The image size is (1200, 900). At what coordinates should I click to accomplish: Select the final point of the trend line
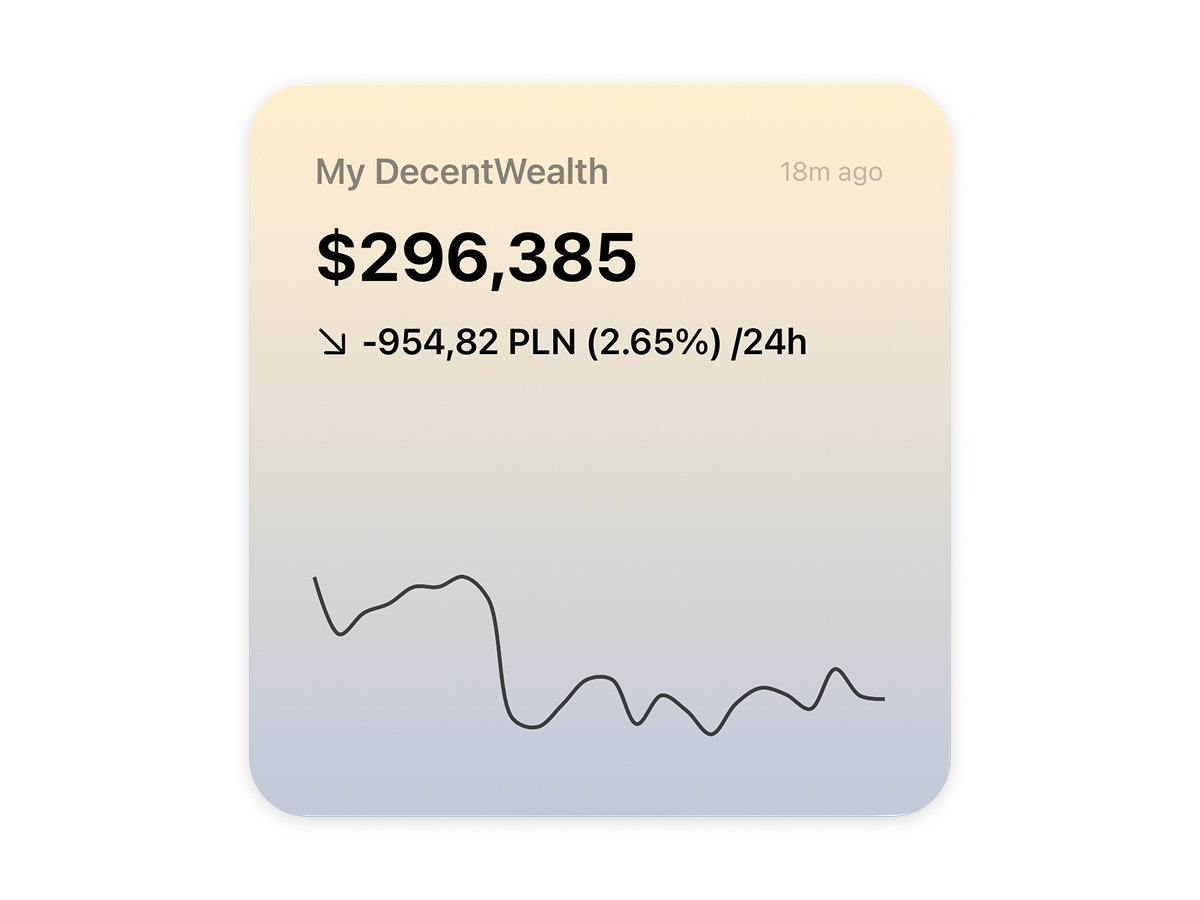tap(884, 700)
